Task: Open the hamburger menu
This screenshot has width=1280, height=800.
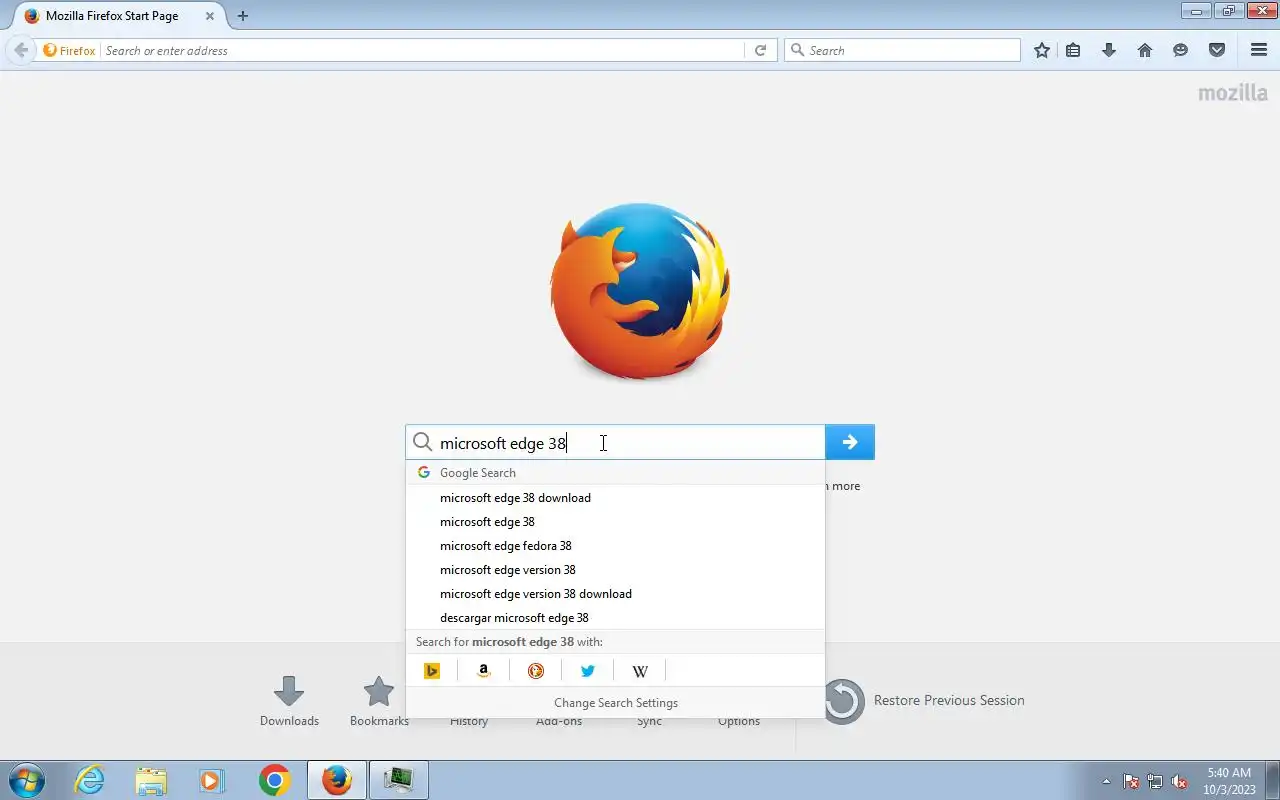Action: [x=1259, y=50]
